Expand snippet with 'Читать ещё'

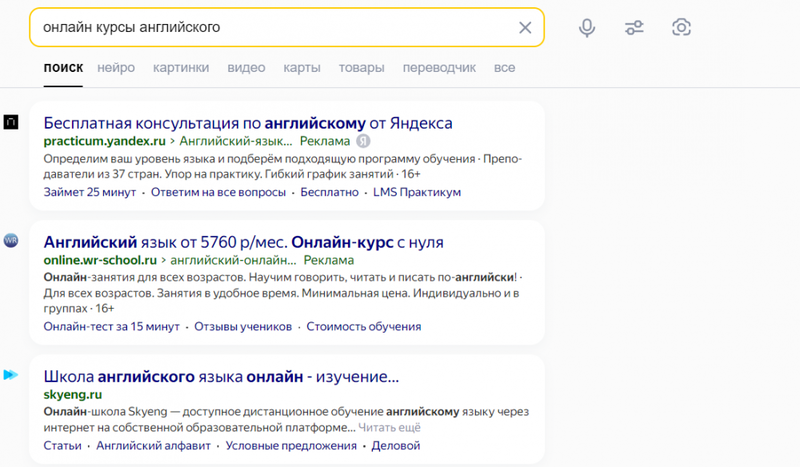(x=389, y=428)
